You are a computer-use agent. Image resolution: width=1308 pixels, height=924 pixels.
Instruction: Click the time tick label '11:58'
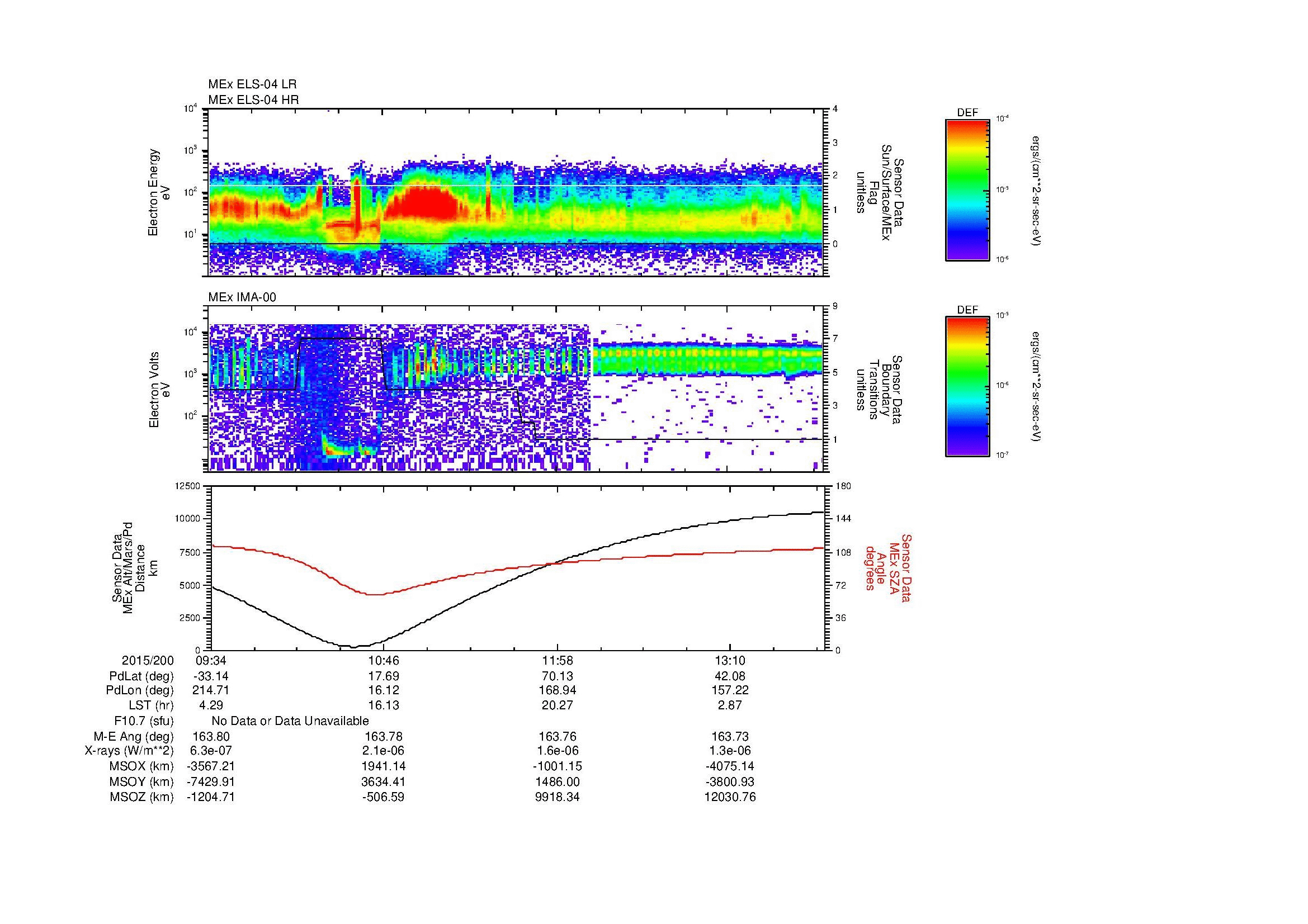click(557, 661)
